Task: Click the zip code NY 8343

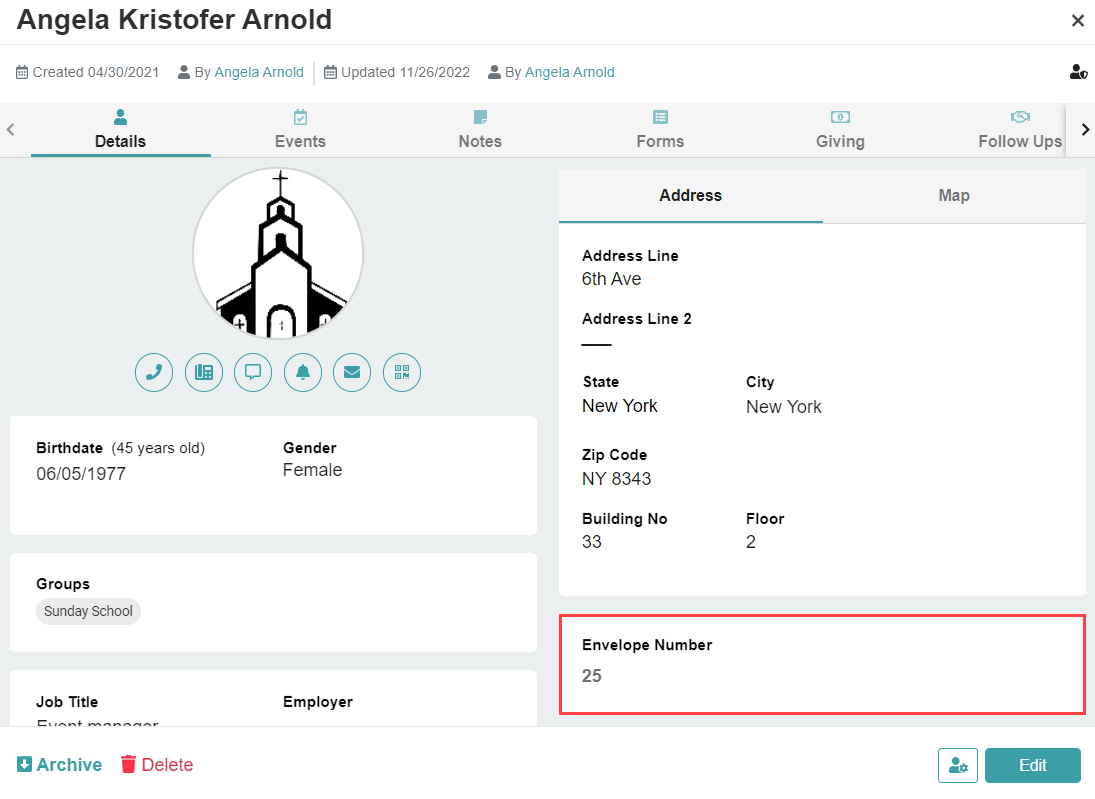Action: point(617,478)
